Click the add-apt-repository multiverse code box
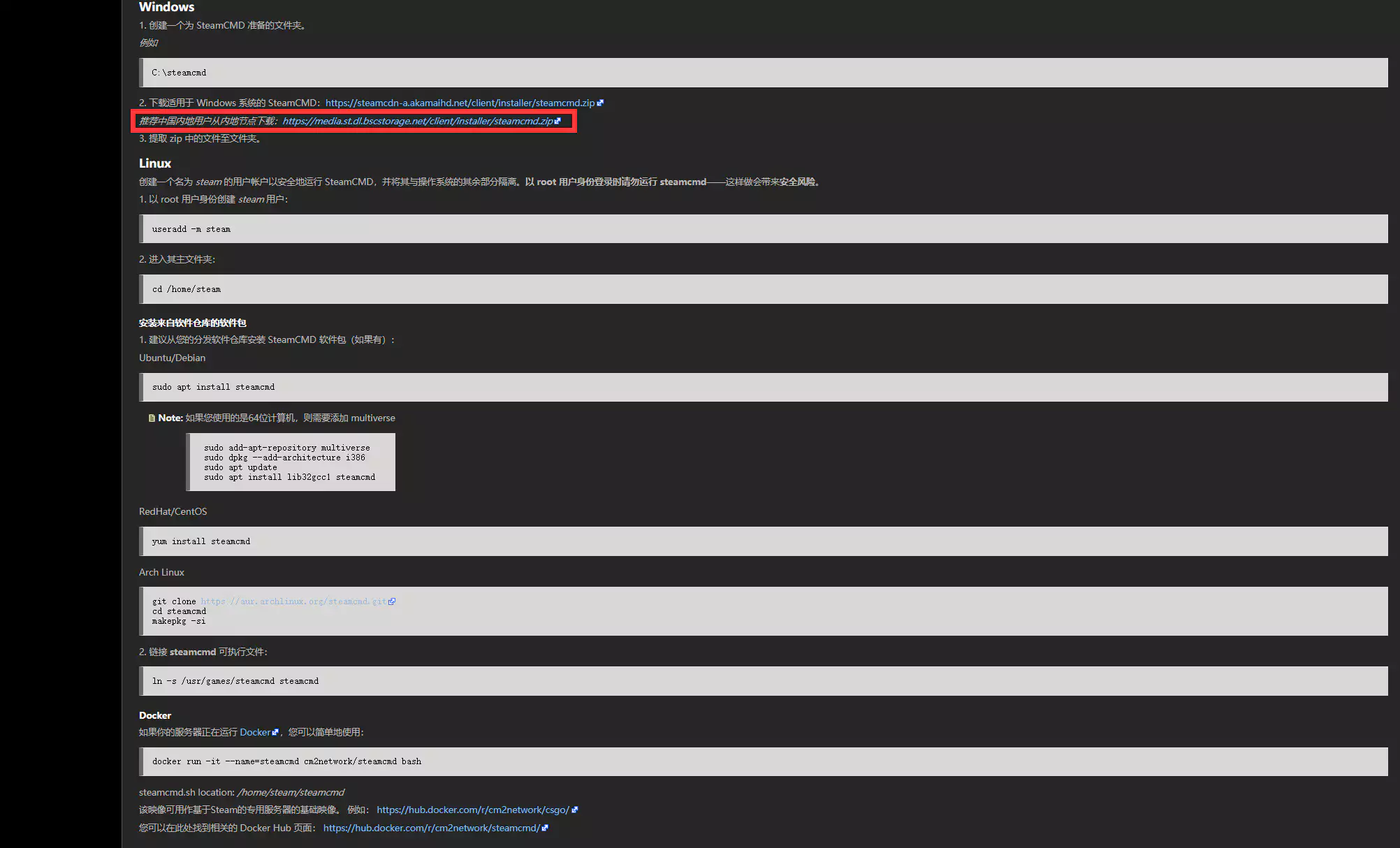 tap(291, 462)
